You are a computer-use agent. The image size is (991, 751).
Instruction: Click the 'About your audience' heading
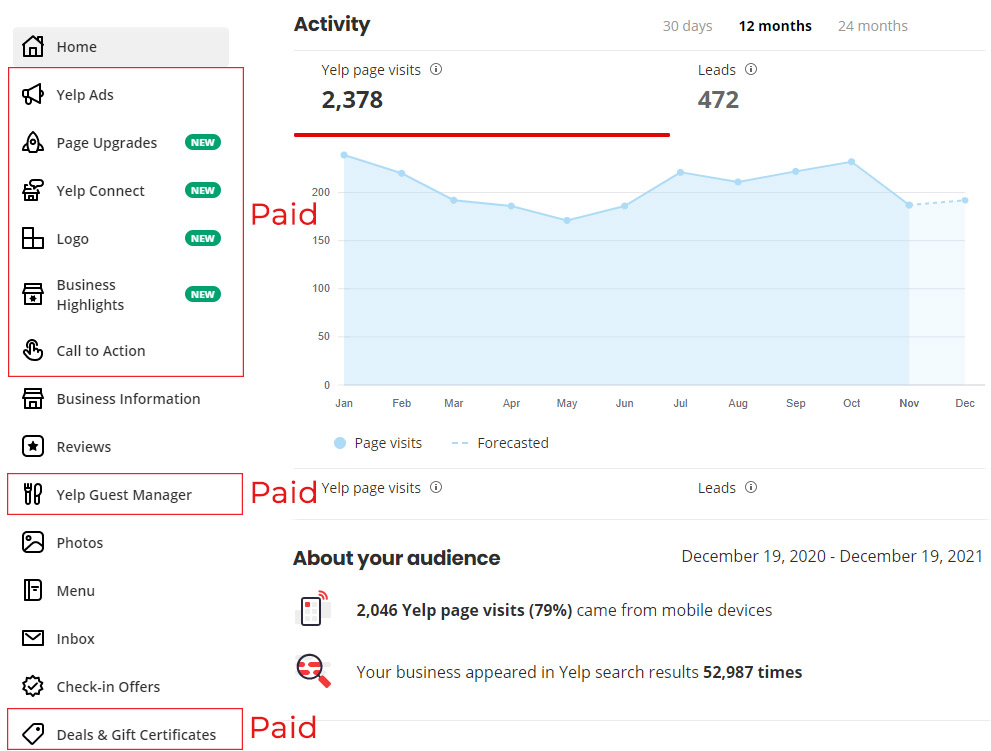(x=396, y=558)
